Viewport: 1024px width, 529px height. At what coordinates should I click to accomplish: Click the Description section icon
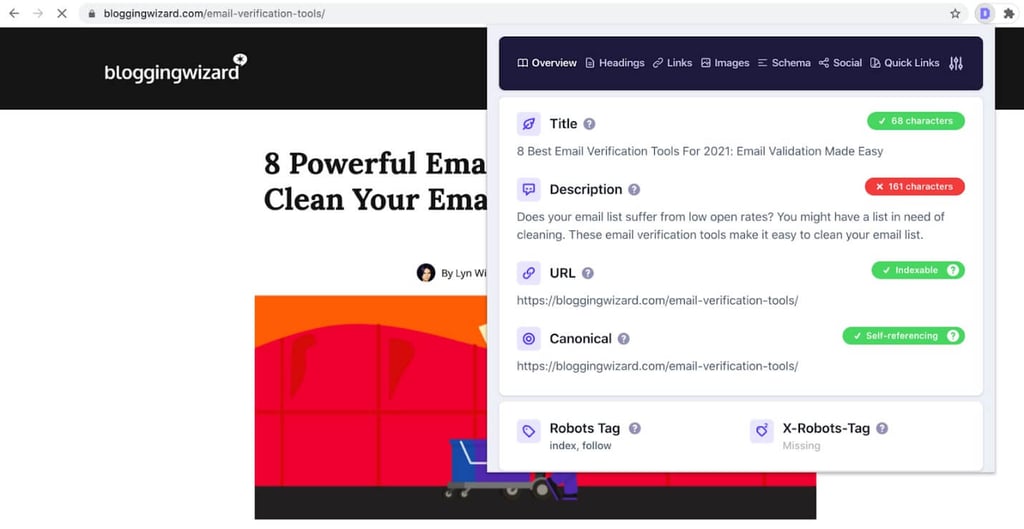[528, 189]
